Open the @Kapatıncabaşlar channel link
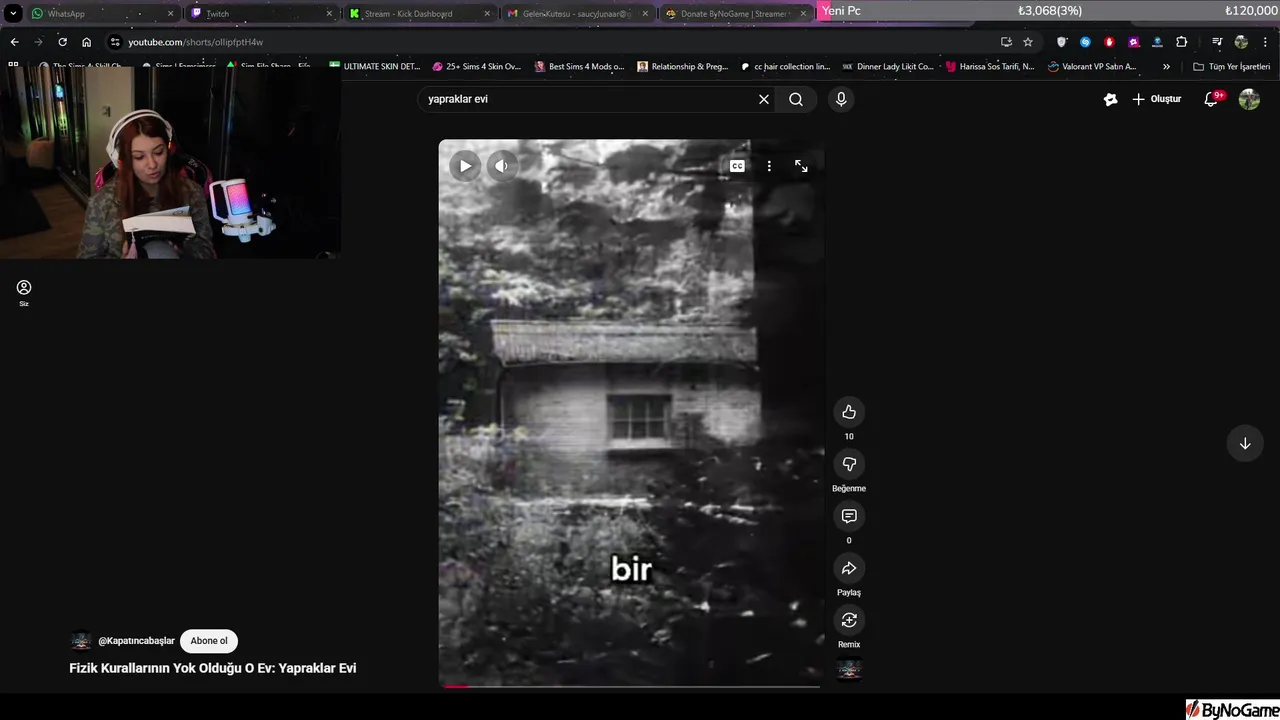Image resolution: width=1280 pixels, height=720 pixels. tap(136, 641)
